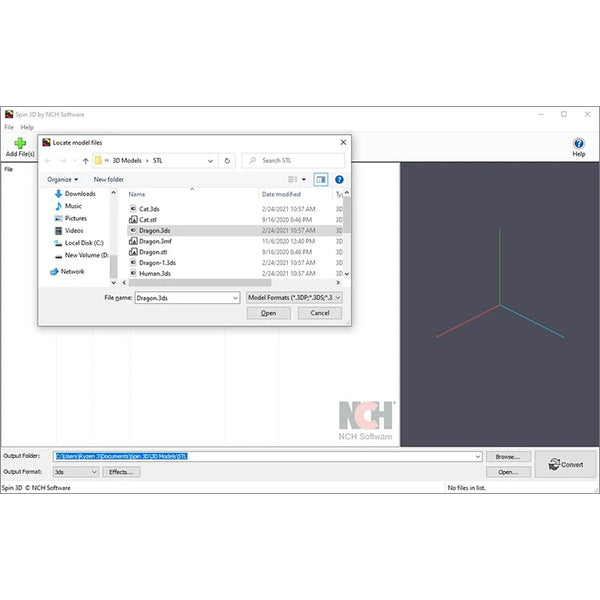600x600 pixels.
Task: Open the File menu in Spin 3D
Action: point(9,127)
